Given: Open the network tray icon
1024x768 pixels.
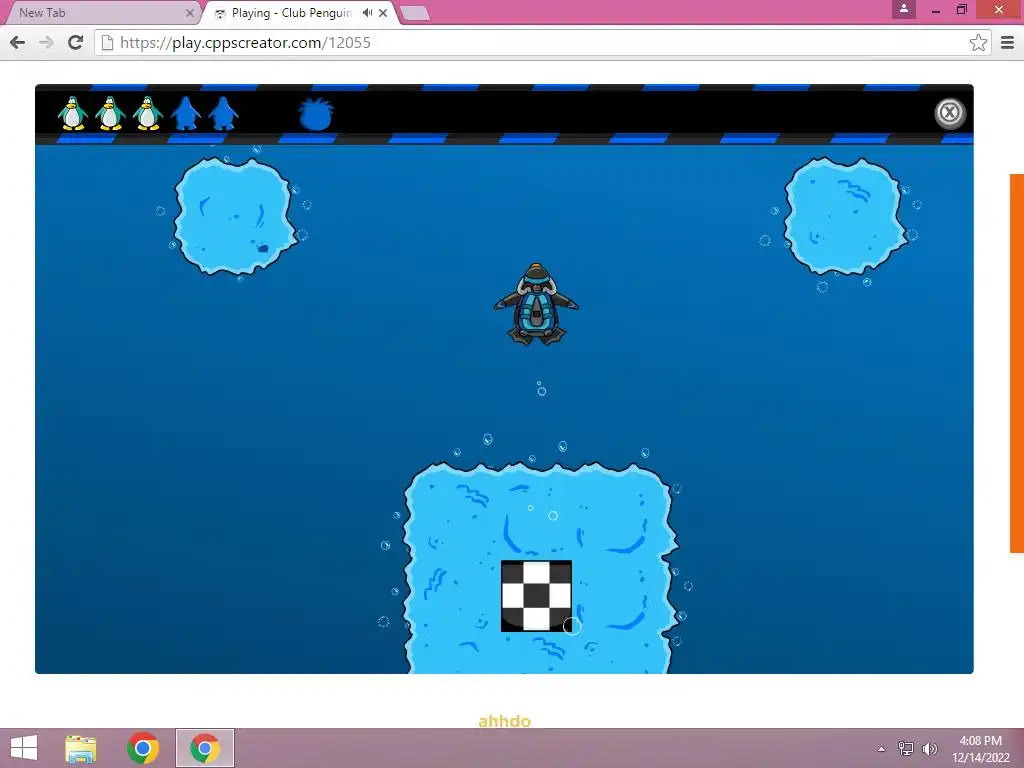Looking at the screenshot, I should [x=906, y=748].
